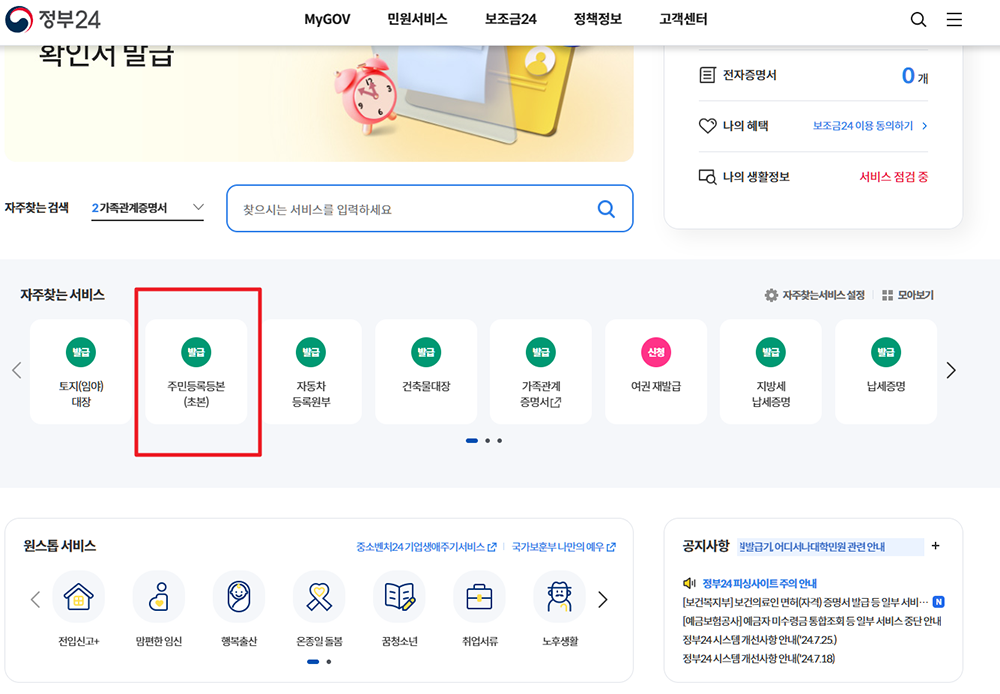Open the 건축물대장 issuance icon
The width and height of the screenshot is (1000, 694).
pos(426,371)
